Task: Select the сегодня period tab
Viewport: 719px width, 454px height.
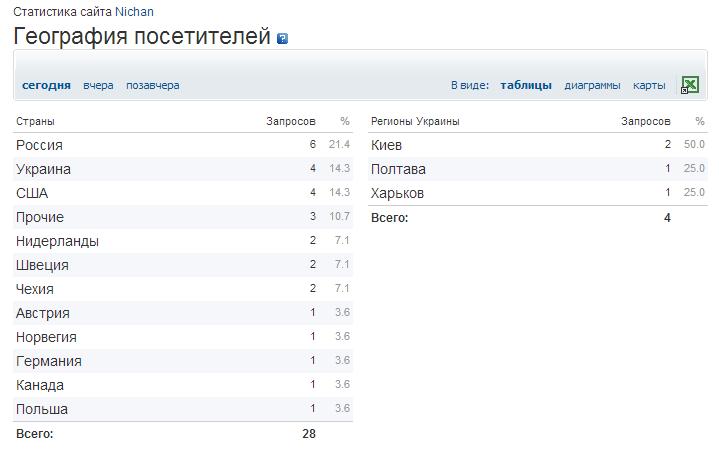Action: pos(46,85)
